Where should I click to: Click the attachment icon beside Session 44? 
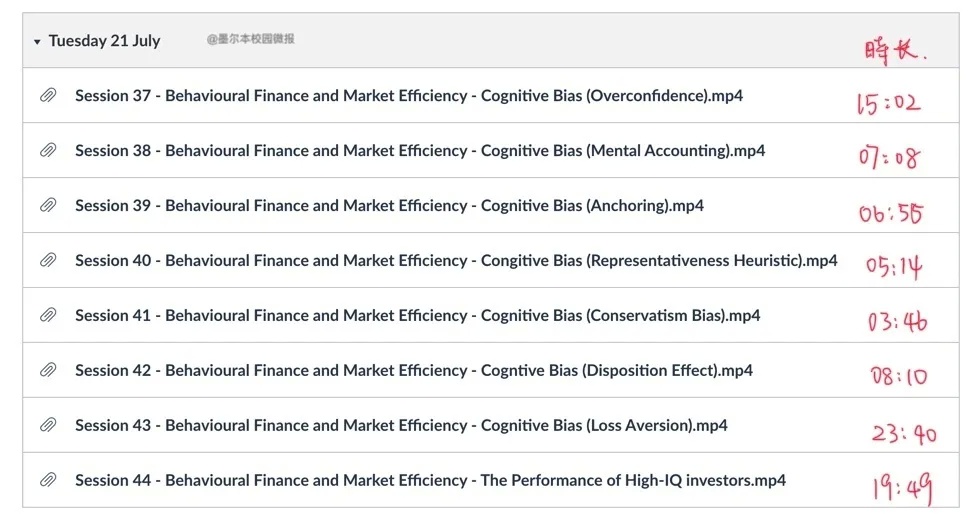[48, 480]
